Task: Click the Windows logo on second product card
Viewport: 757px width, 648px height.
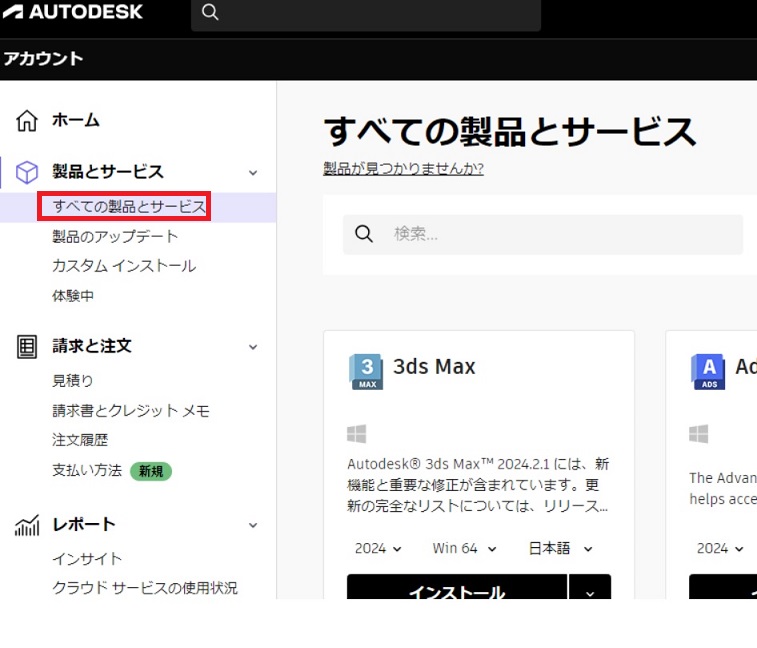Action: [699, 434]
